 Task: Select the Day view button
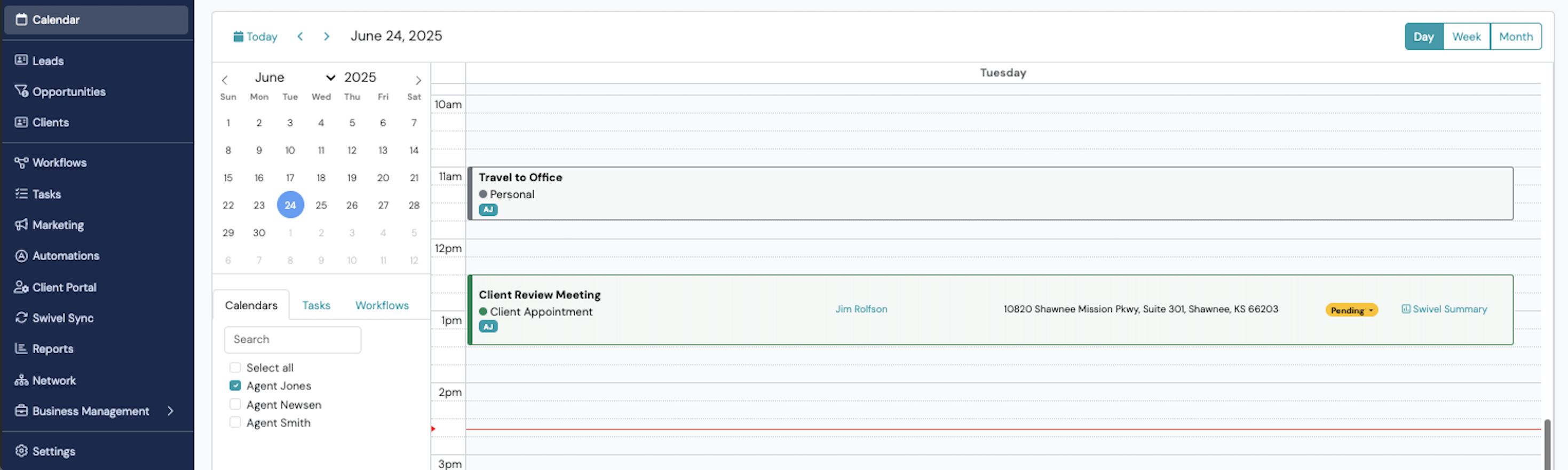[1424, 36]
